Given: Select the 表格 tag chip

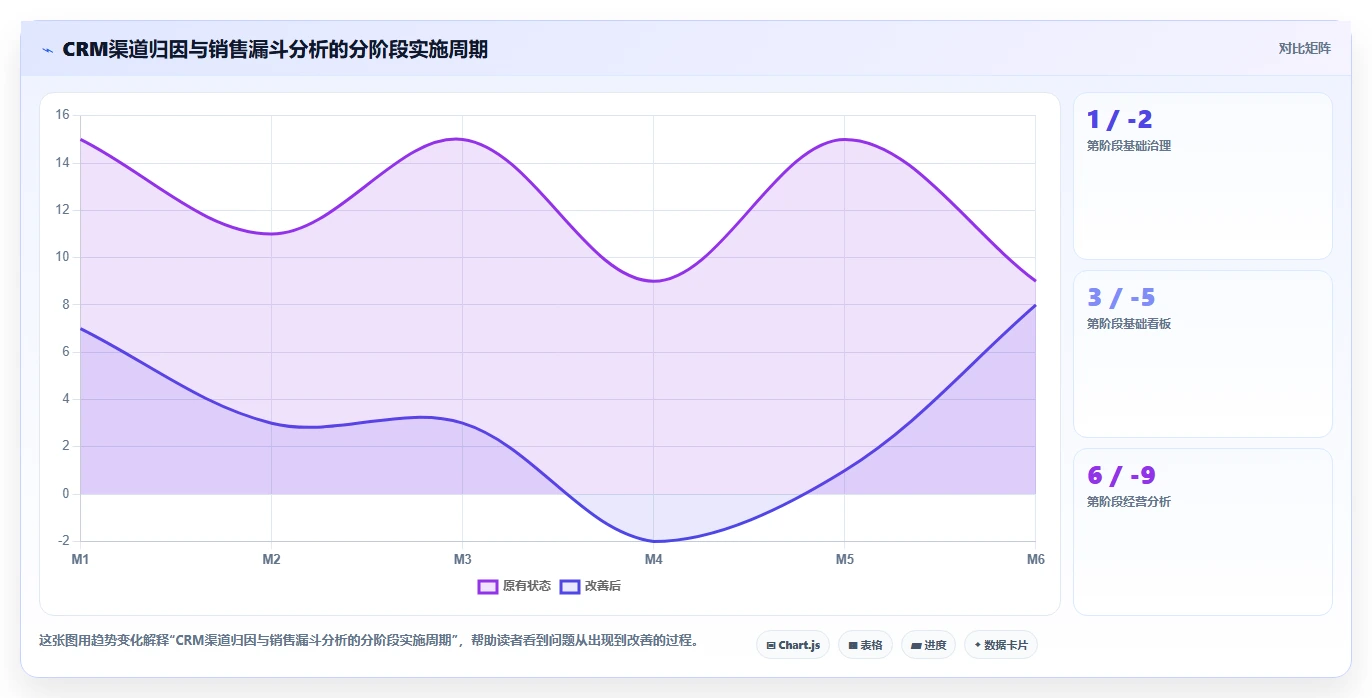Looking at the screenshot, I should pyautogui.click(x=866, y=645).
